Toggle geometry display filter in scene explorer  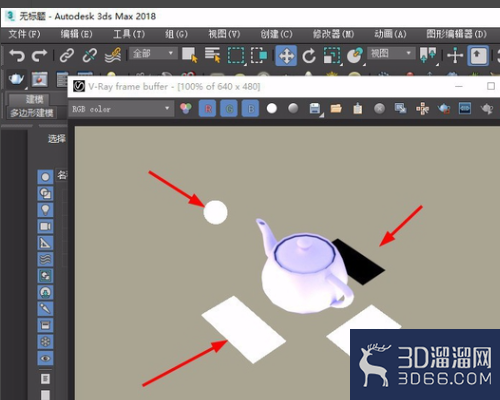[45, 177]
